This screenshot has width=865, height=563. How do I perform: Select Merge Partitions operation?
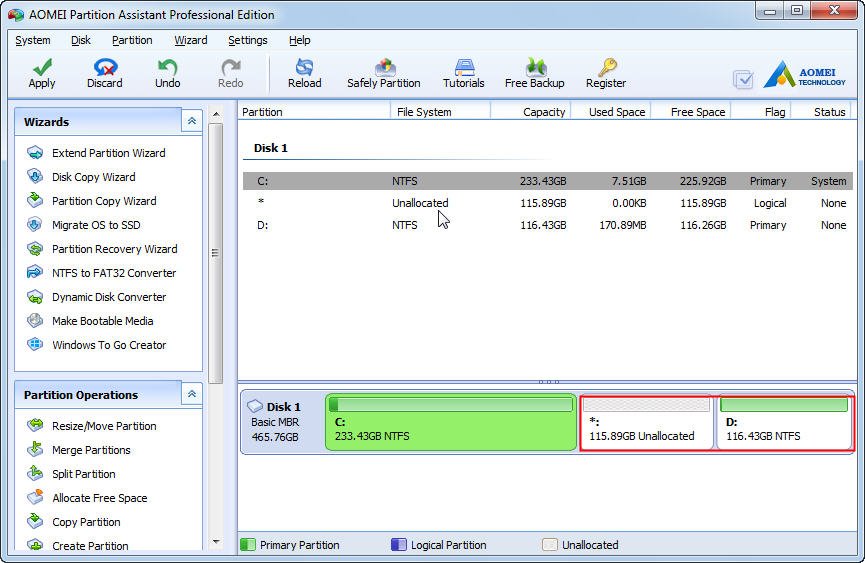coord(79,450)
